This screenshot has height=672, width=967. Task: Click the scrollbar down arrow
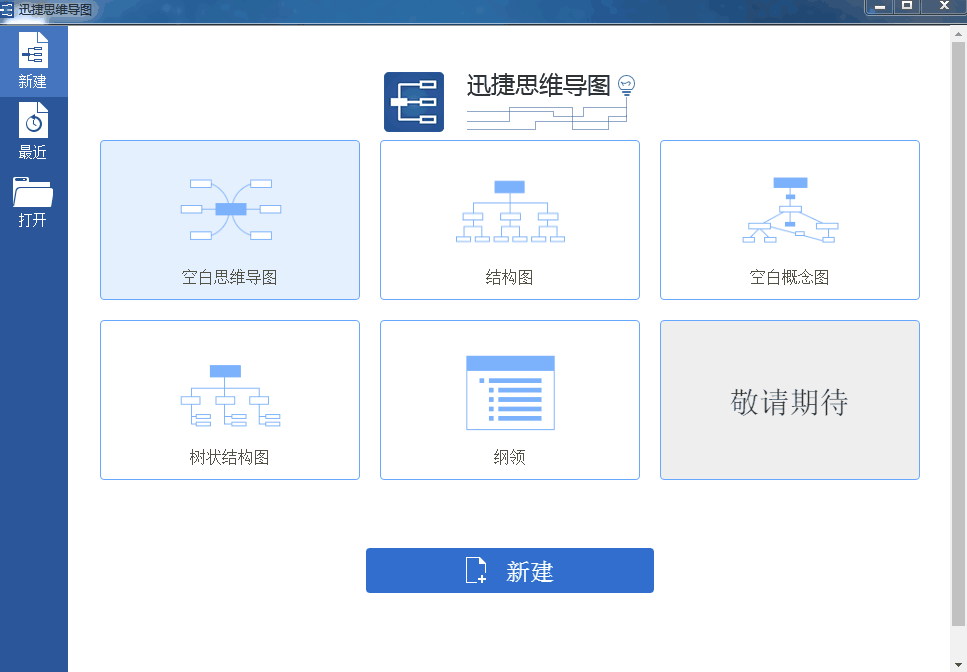(958, 665)
